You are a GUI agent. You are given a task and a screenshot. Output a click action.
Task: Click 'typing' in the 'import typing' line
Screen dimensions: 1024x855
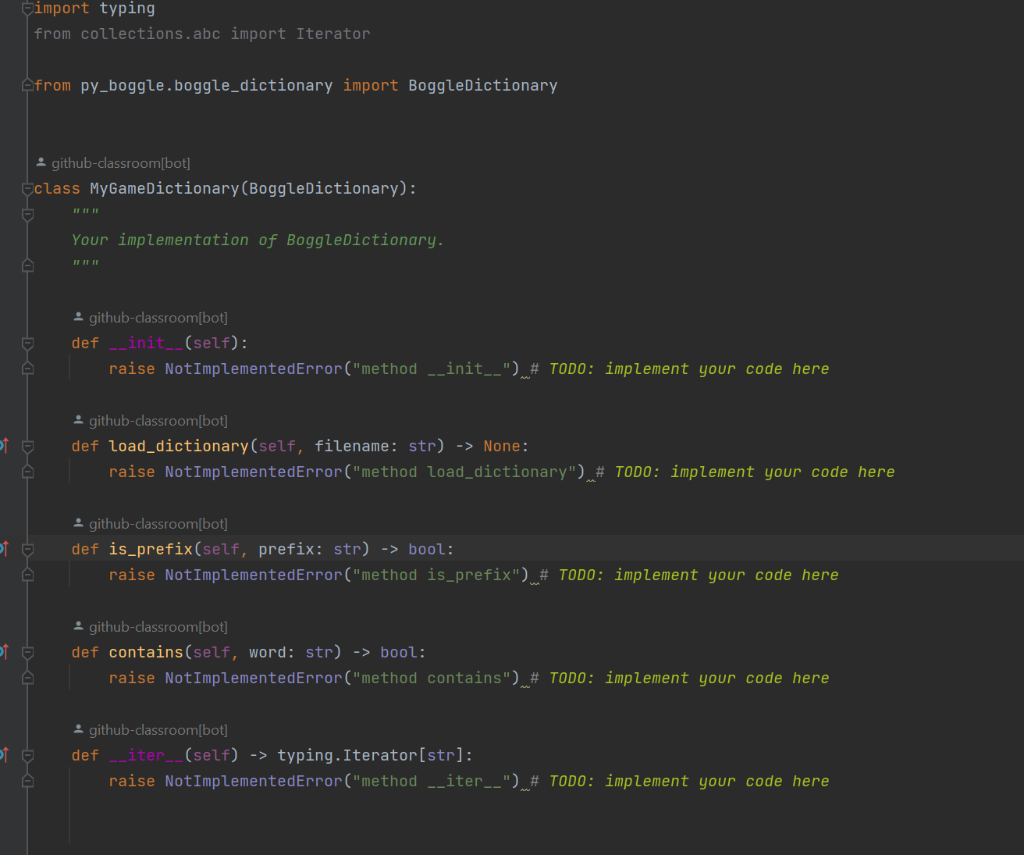tap(127, 8)
